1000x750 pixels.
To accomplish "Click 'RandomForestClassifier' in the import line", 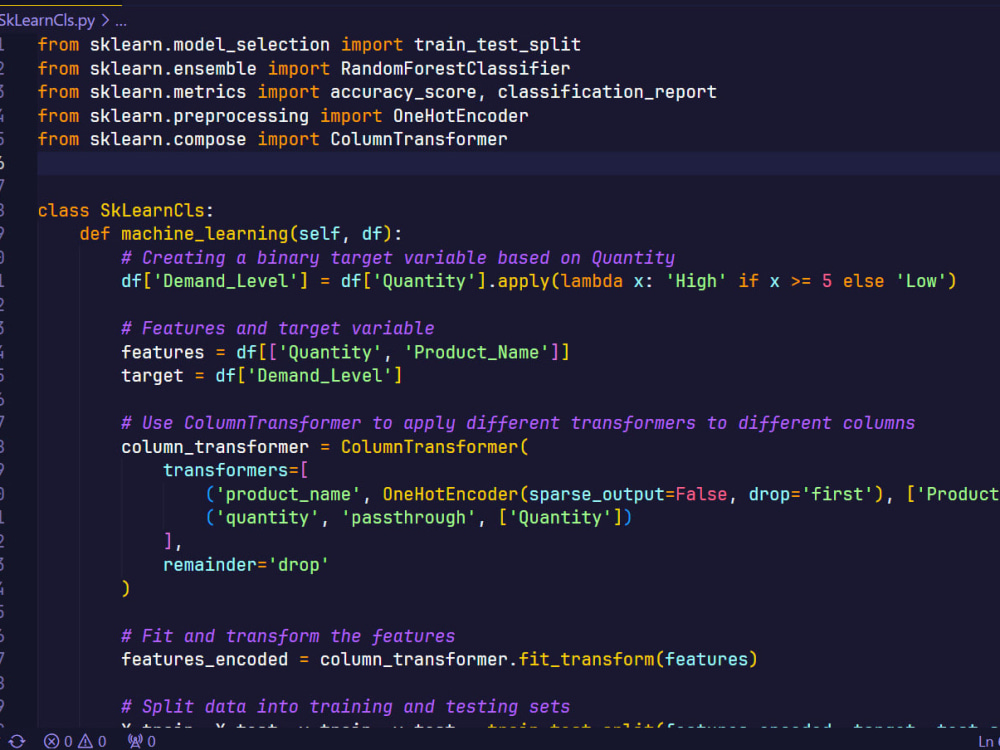I will point(455,68).
